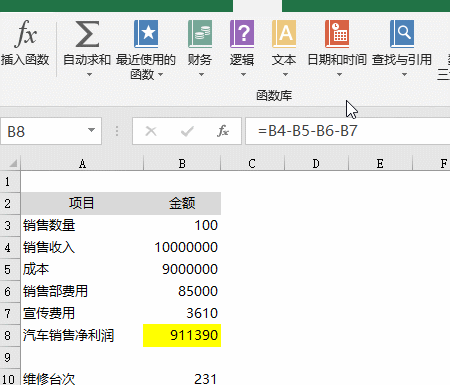Select the cell with value 3610
This screenshot has width=450, height=385.
(x=182, y=313)
